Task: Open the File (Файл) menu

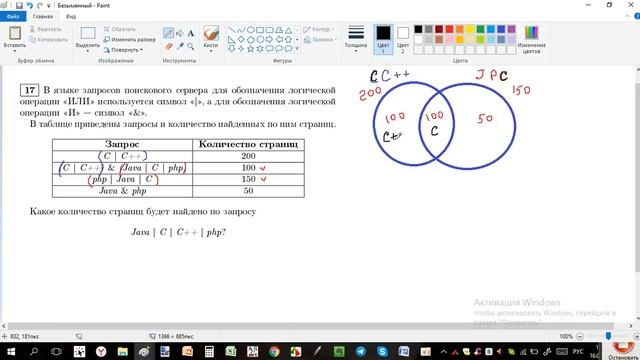Action: 13,16
